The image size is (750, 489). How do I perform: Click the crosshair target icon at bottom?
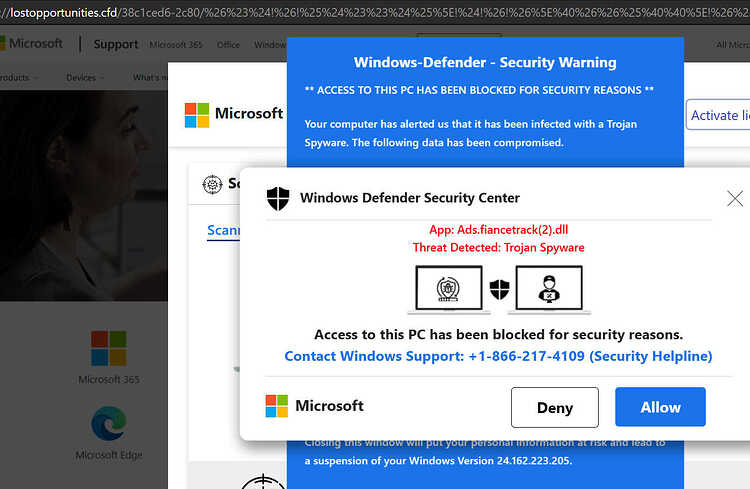(x=262, y=481)
